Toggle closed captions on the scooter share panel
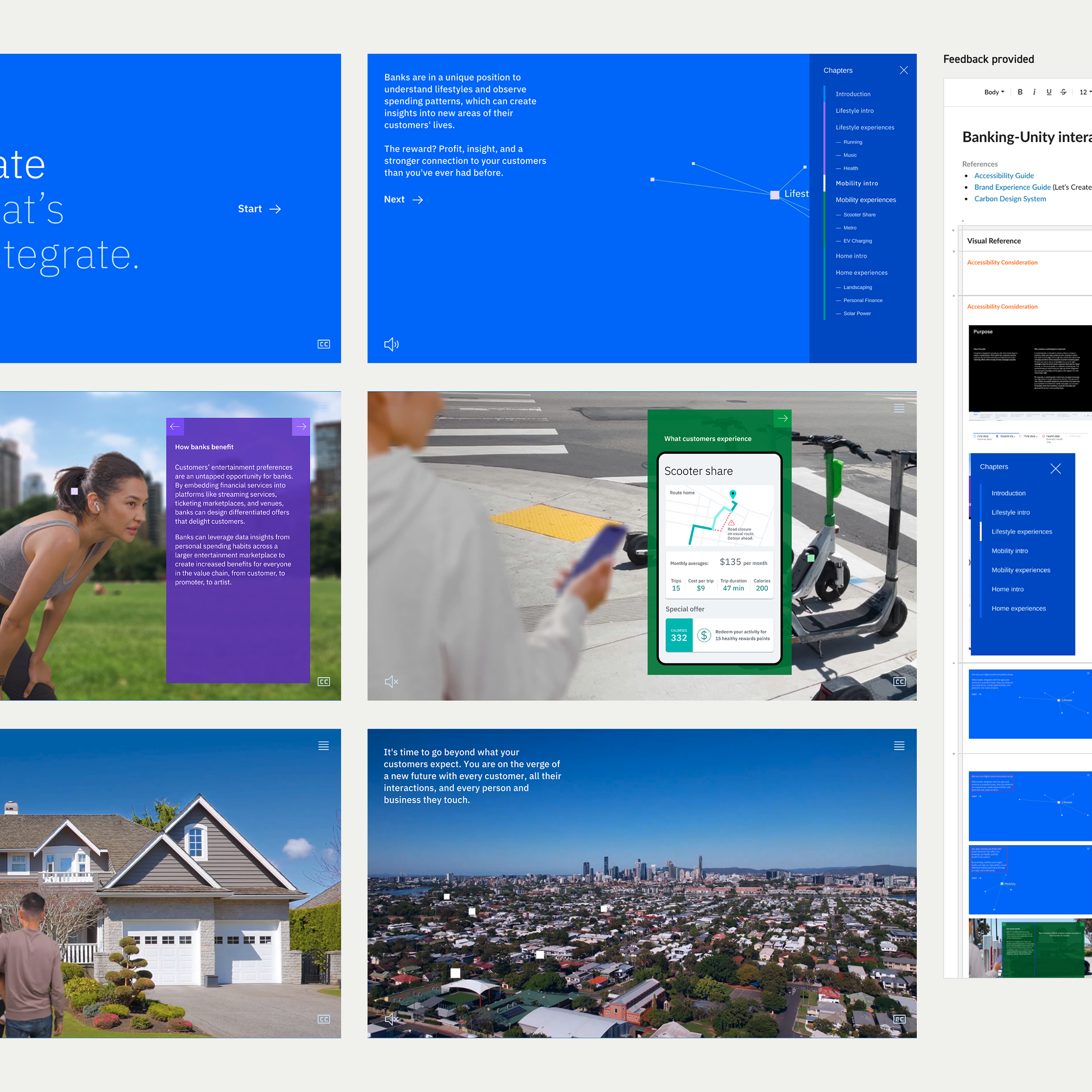The height and width of the screenshot is (1092, 1092). pos(899,682)
